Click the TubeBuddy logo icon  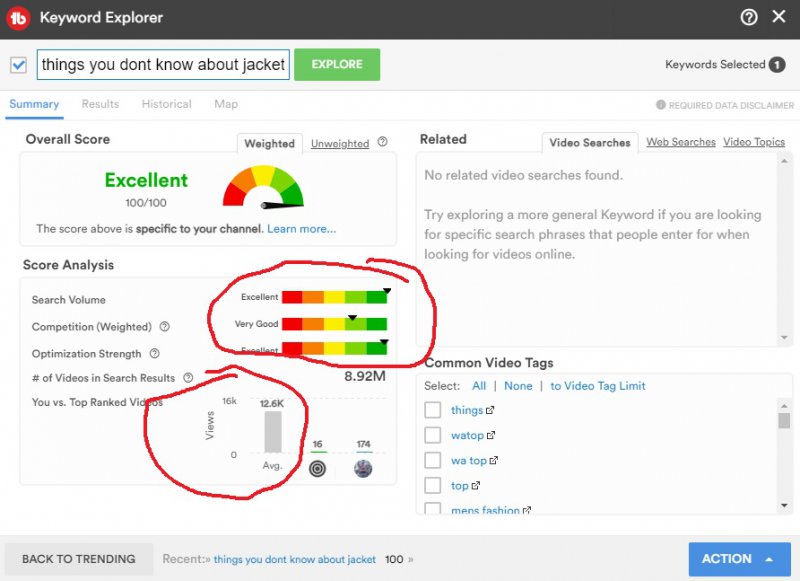tap(19, 18)
